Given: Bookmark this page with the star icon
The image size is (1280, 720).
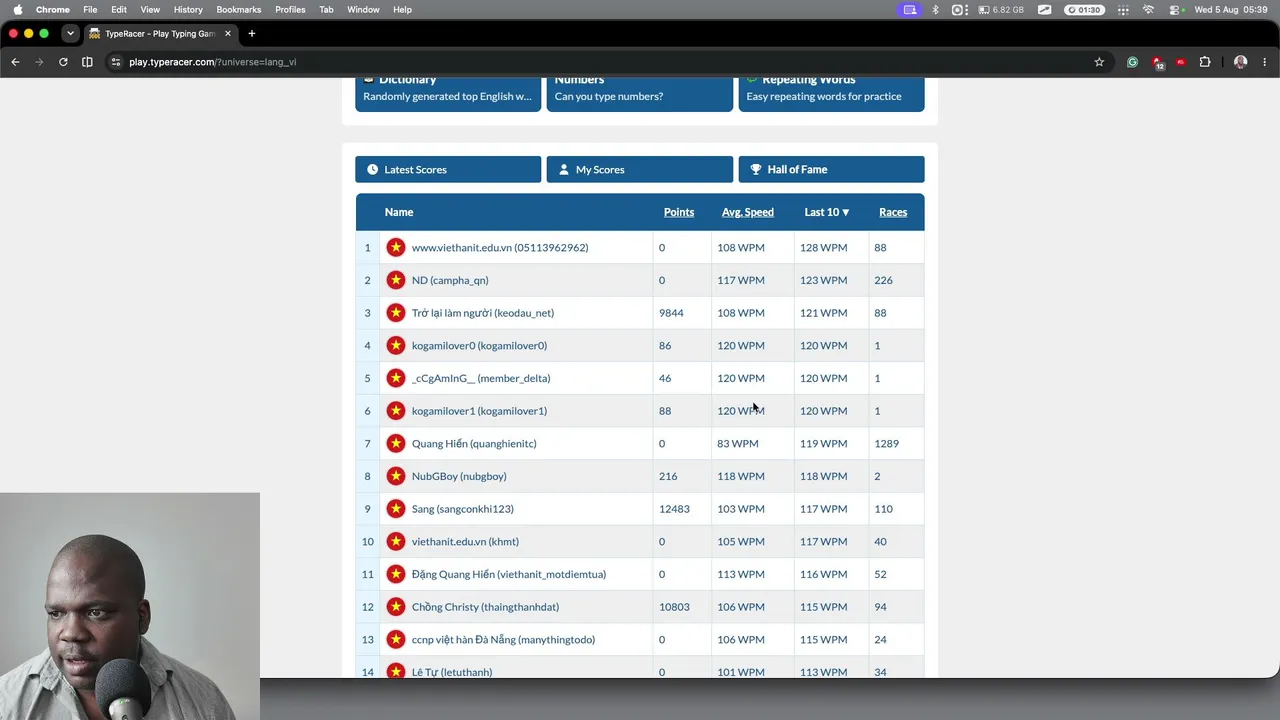Looking at the screenshot, I should [x=1099, y=62].
